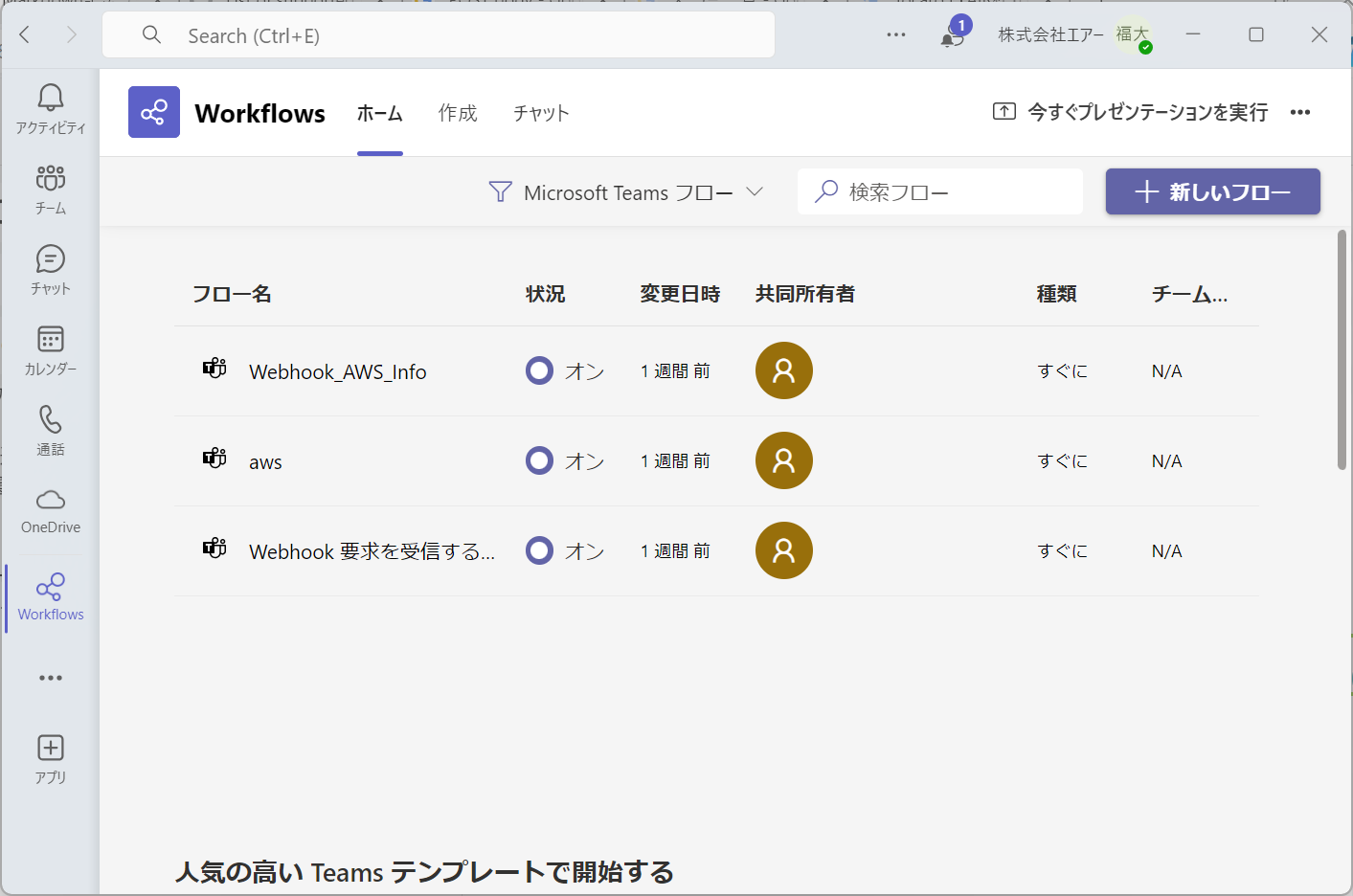Click the 種類 column header
Viewport: 1353px width, 896px height.
pyautogui.click(x=1057, y=294)
